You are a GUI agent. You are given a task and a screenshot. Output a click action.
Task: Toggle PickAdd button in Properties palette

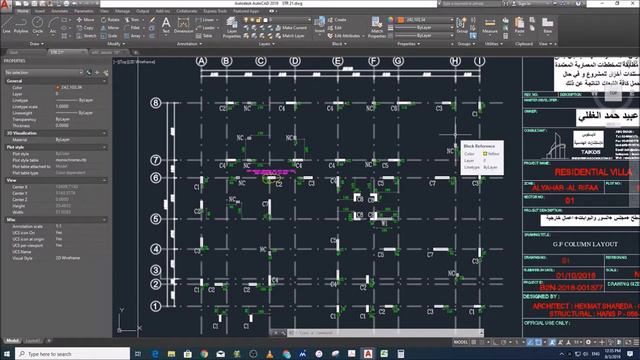coord(89,73)
